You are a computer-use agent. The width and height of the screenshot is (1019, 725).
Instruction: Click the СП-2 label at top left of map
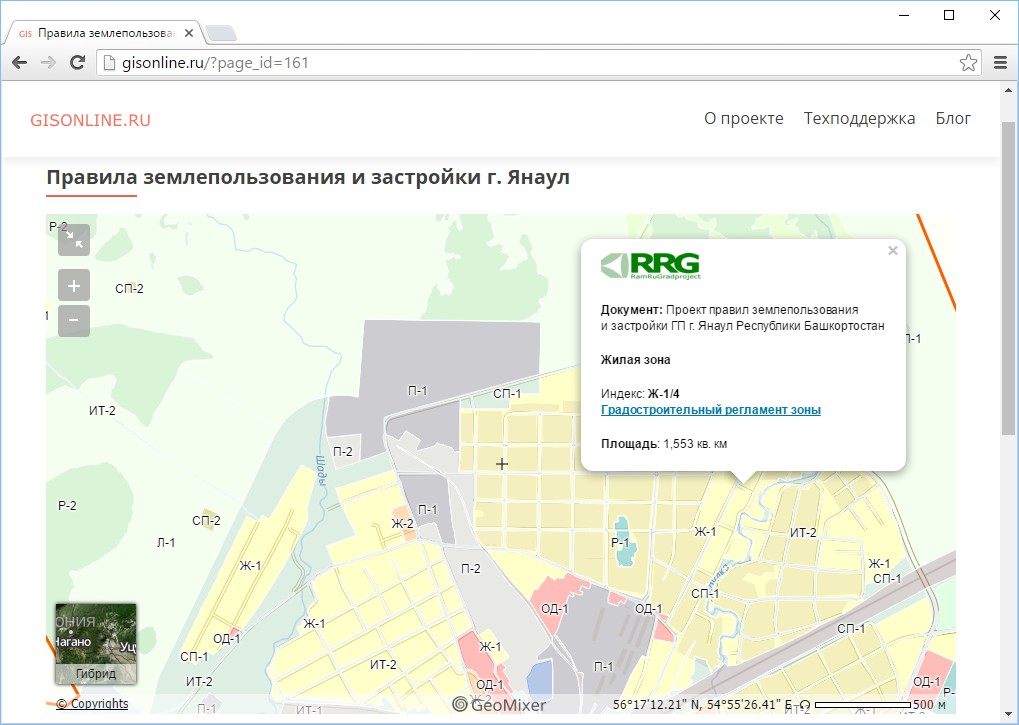129,288
